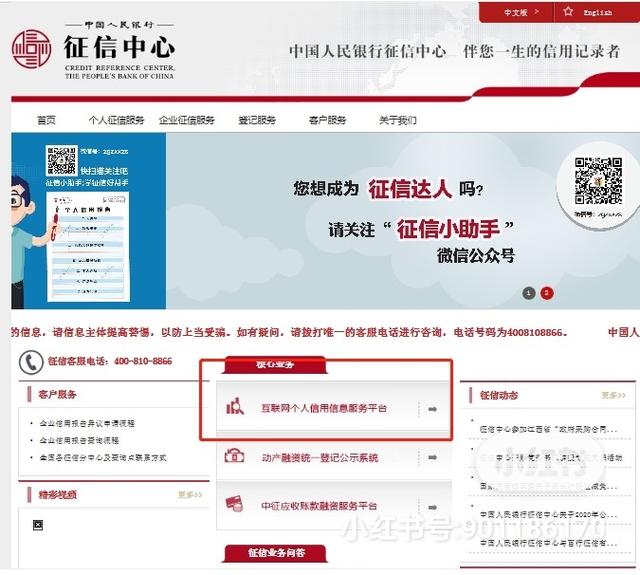Click the arrow next to 动产融资统一登记公示系统
Viewport: 640px width, 575px height.
click(x=432, y=457)
